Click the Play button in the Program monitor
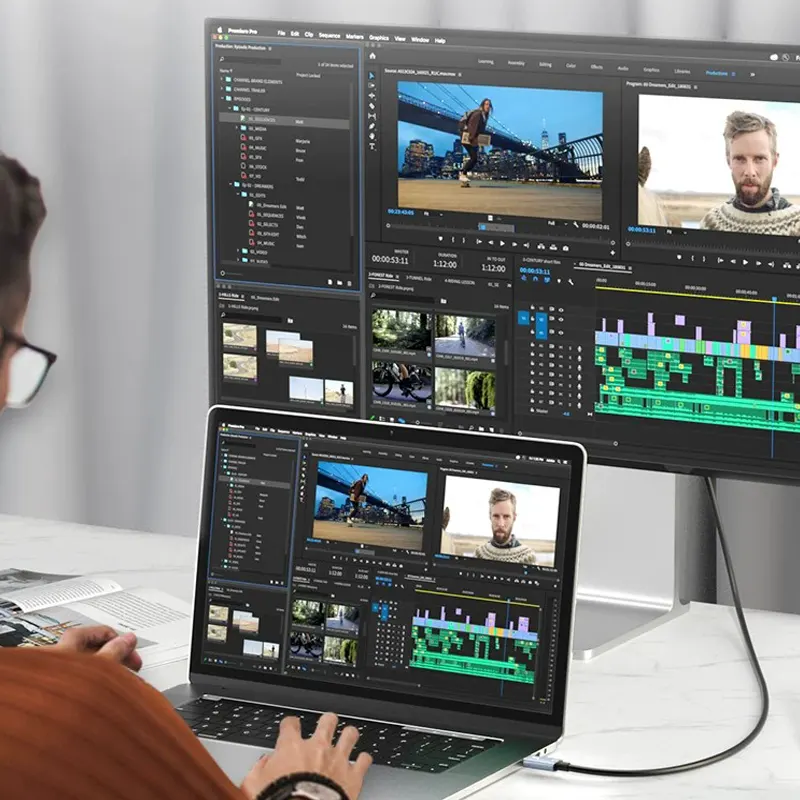This screenshot has height=800, width=800. [x=744, y=260]
